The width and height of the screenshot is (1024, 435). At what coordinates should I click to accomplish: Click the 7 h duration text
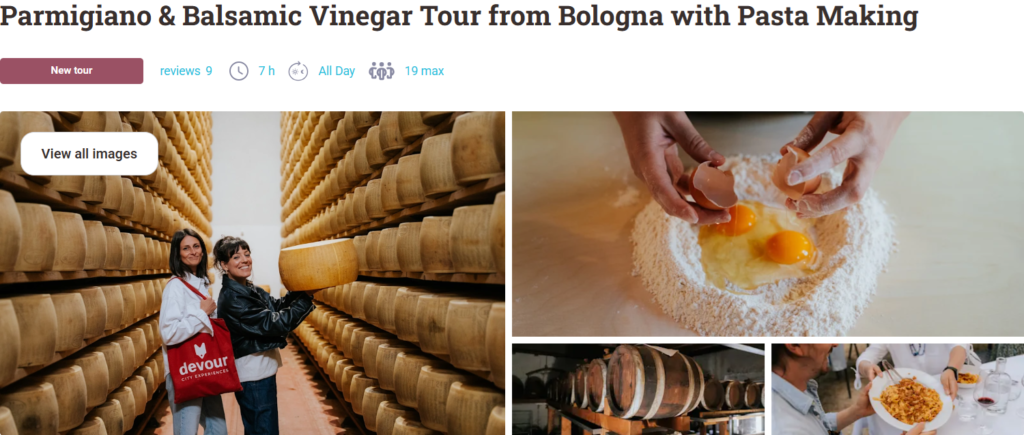tap(267, 71)
